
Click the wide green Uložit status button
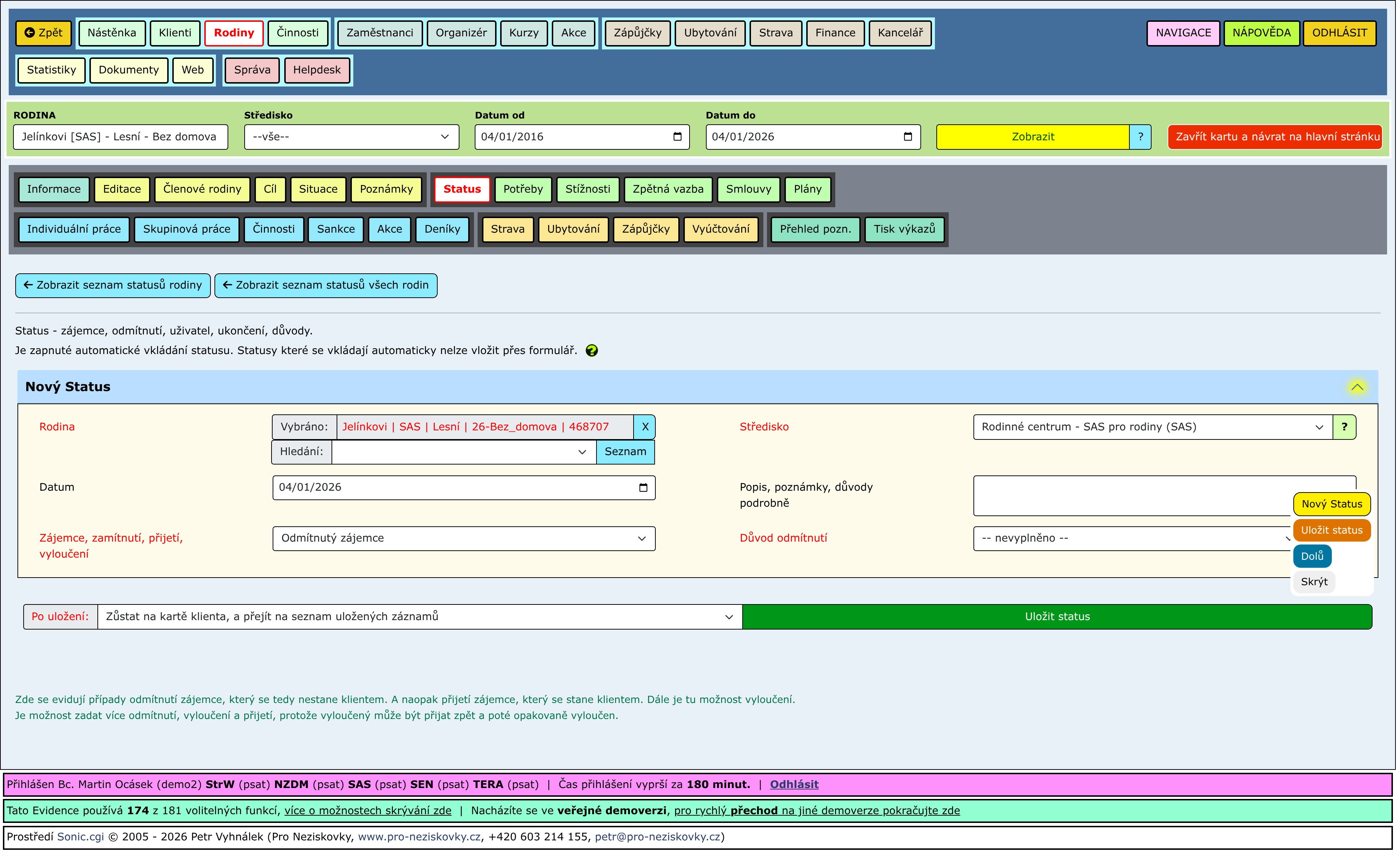pyautogui.click(x=1057, y=616)
